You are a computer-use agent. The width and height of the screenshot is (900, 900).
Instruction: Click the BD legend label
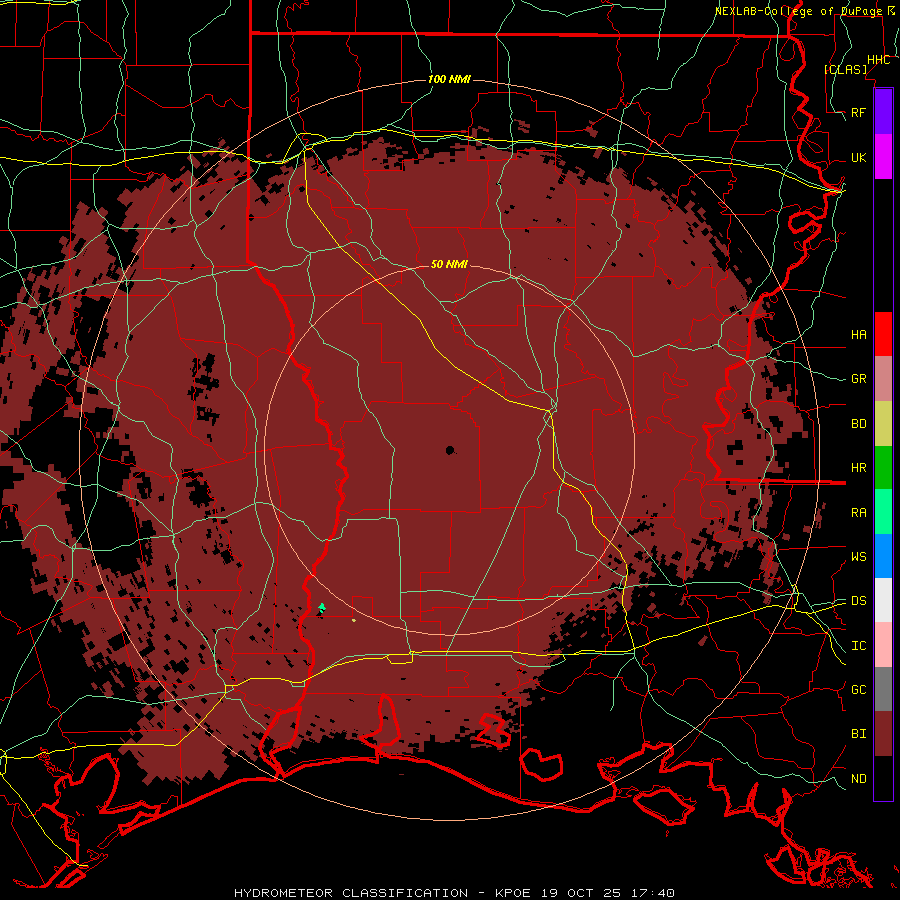point(859,423)
